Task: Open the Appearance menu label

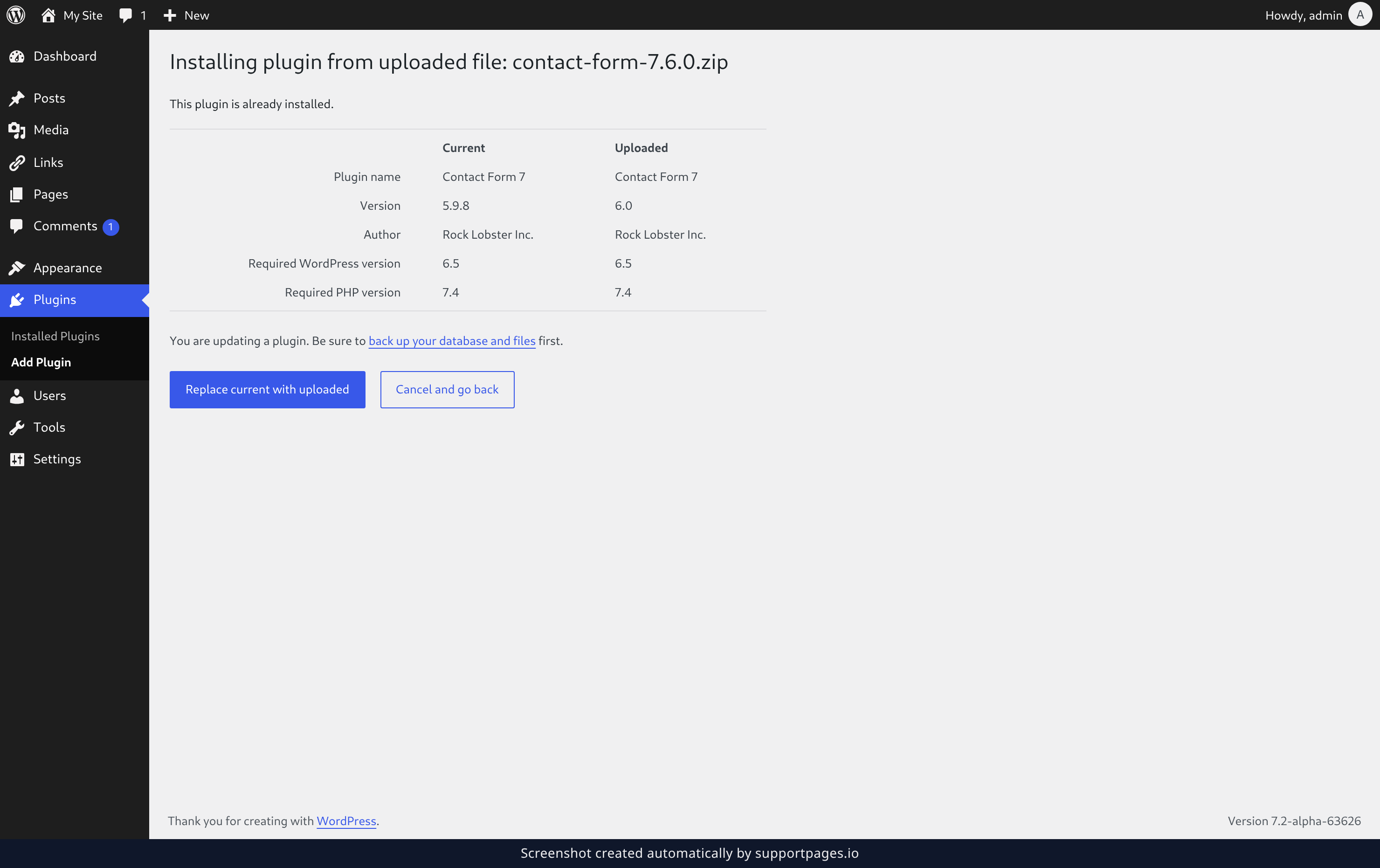Action: click(x=68, y=268)
